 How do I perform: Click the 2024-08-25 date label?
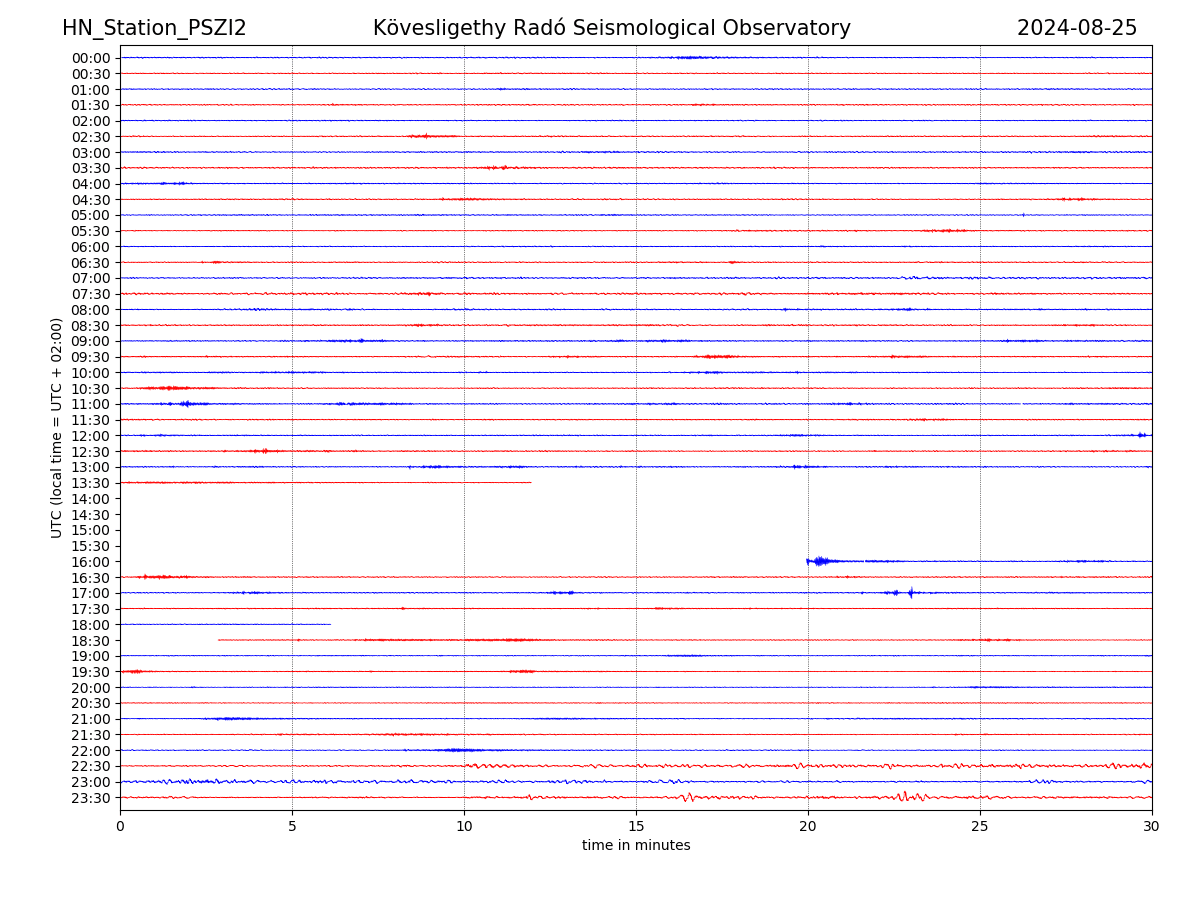(x=1076, y=28)
